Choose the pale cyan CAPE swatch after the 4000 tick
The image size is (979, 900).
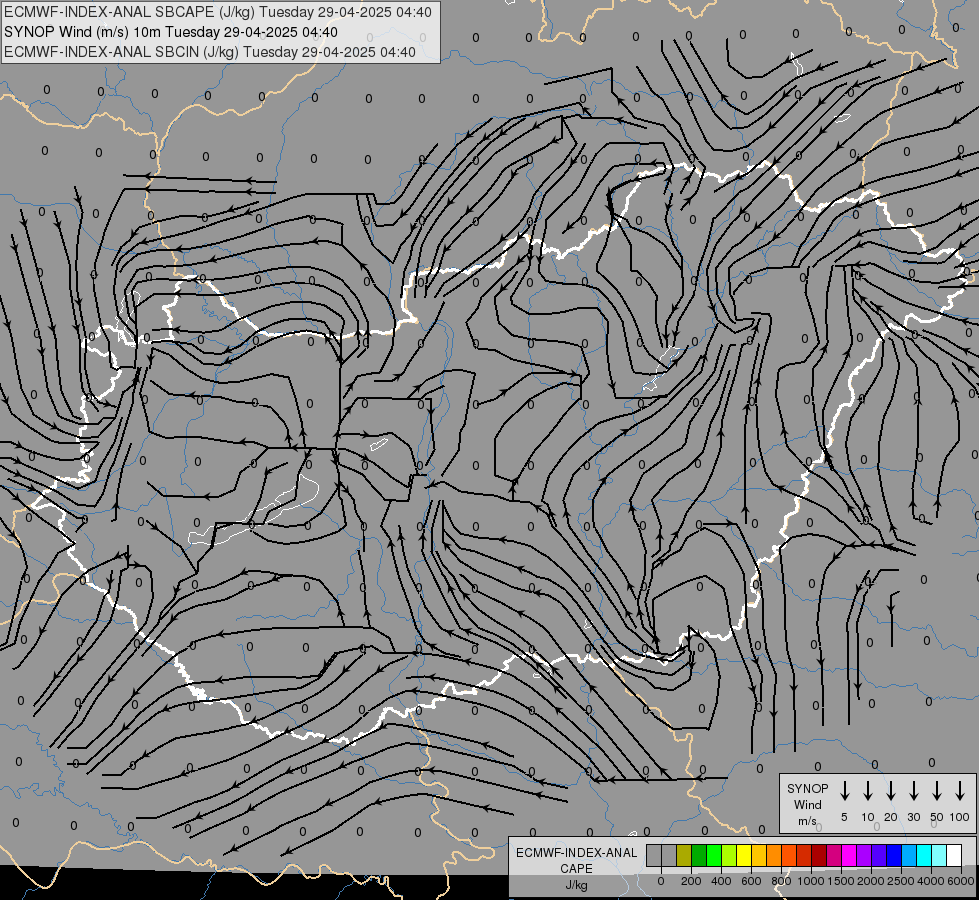click(x=938, y=856)
